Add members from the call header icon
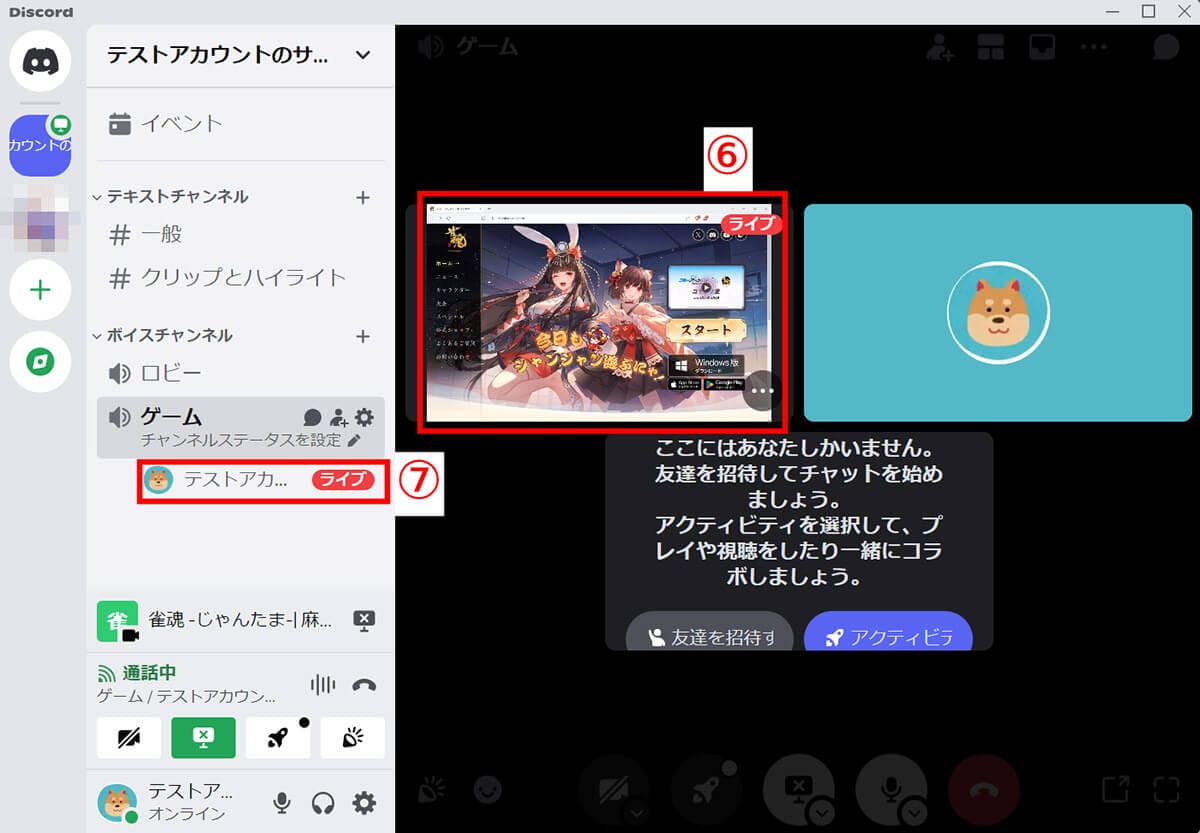The width and height of the screenshot is (1200, 833). [939, 47]
